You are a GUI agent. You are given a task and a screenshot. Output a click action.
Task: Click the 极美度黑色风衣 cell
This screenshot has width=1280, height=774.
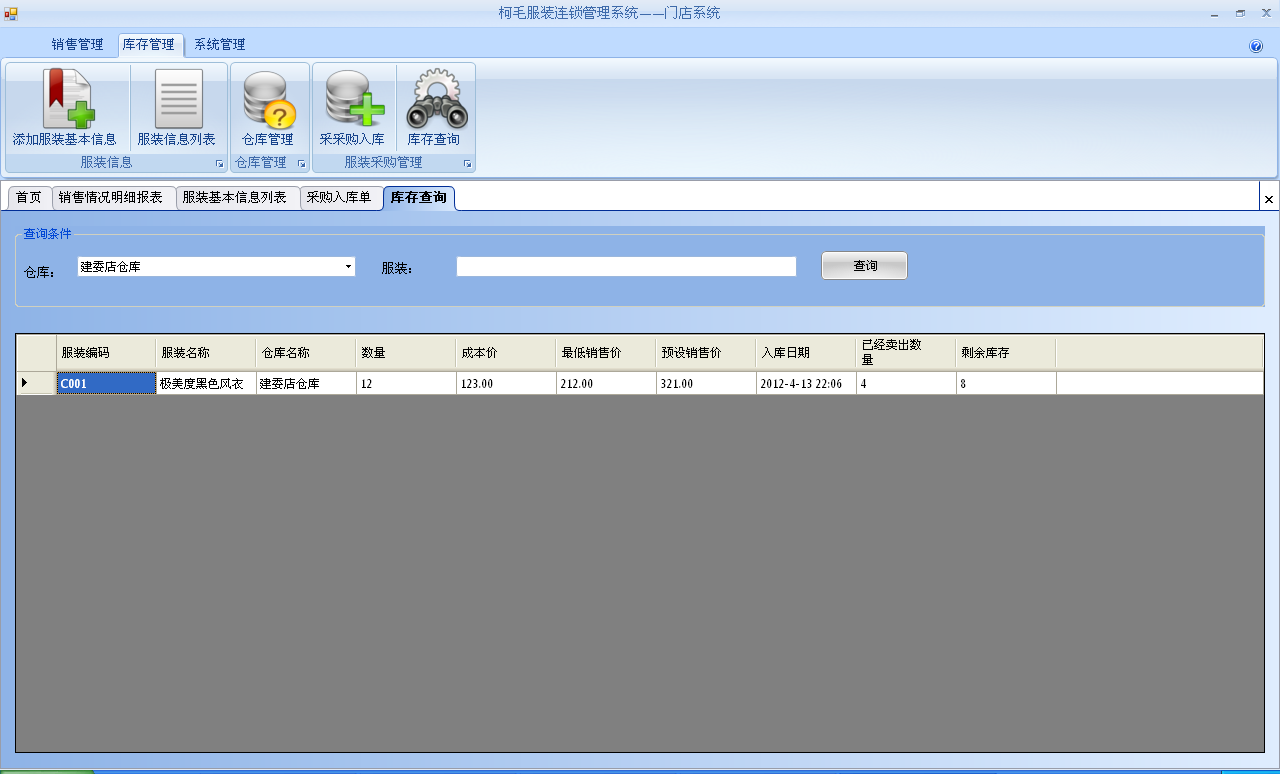[206, 383]
